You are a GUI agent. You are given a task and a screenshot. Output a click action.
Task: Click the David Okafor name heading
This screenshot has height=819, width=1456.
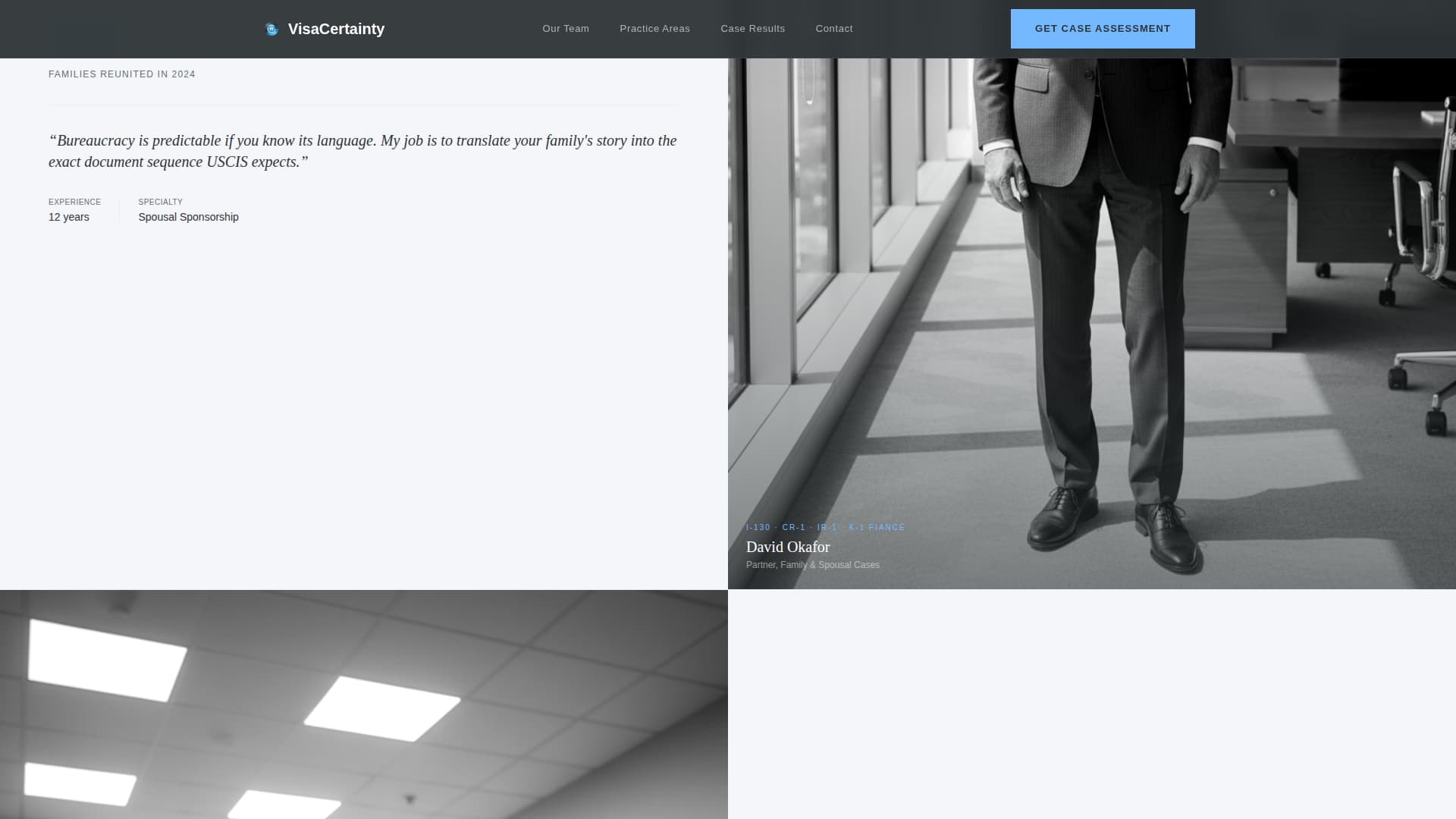pyautogui.click(x=788, y=547)
